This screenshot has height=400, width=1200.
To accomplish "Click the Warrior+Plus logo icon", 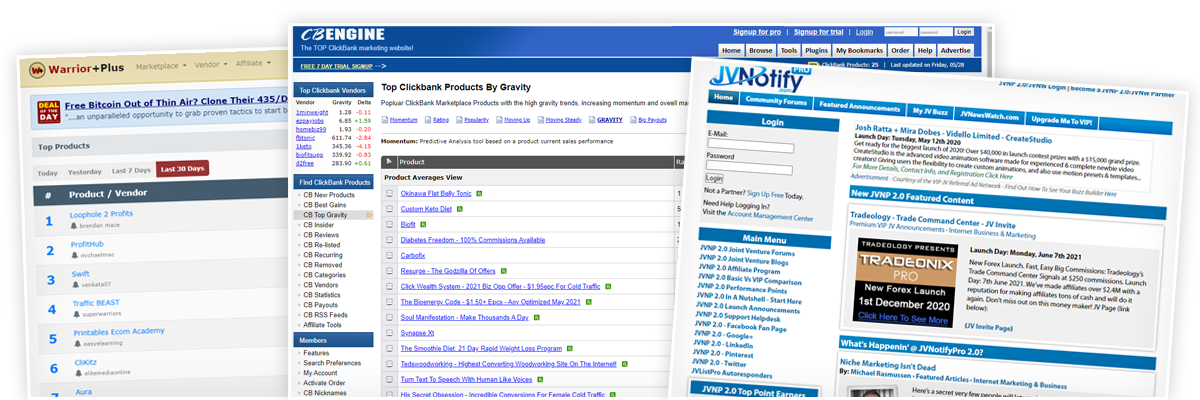I will coord(37,70).
